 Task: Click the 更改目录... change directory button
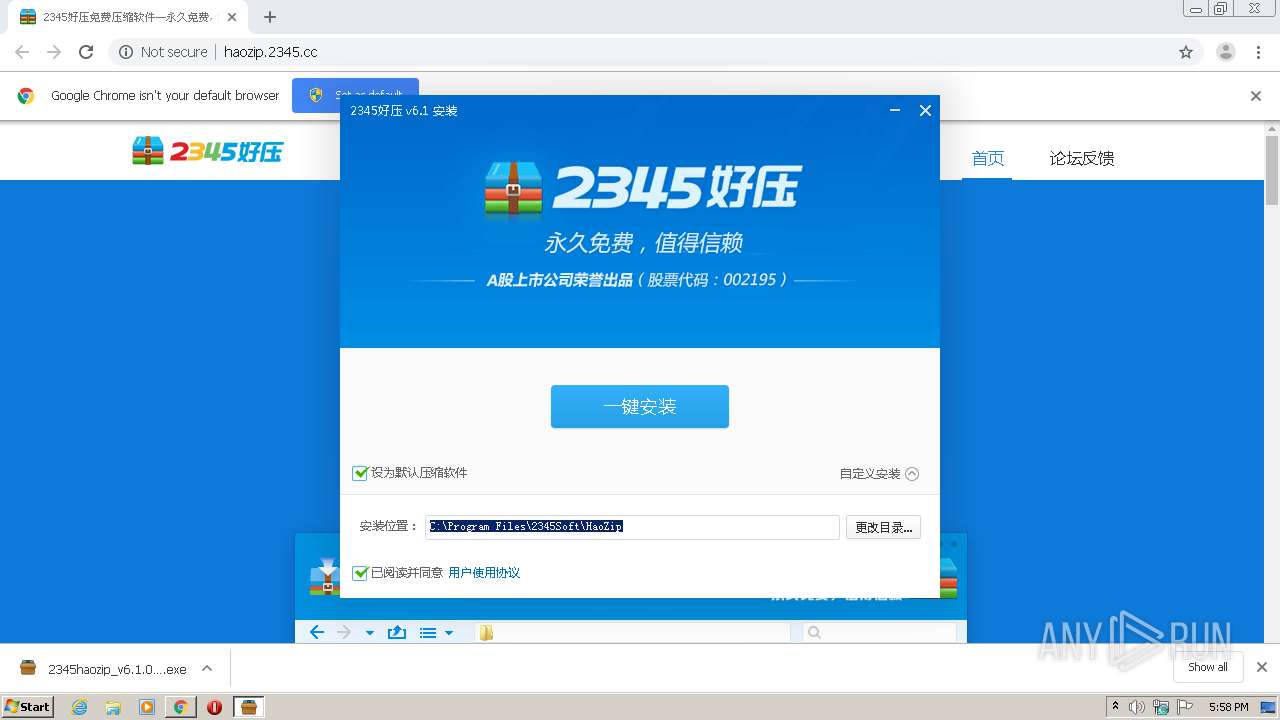pos(883,528)
